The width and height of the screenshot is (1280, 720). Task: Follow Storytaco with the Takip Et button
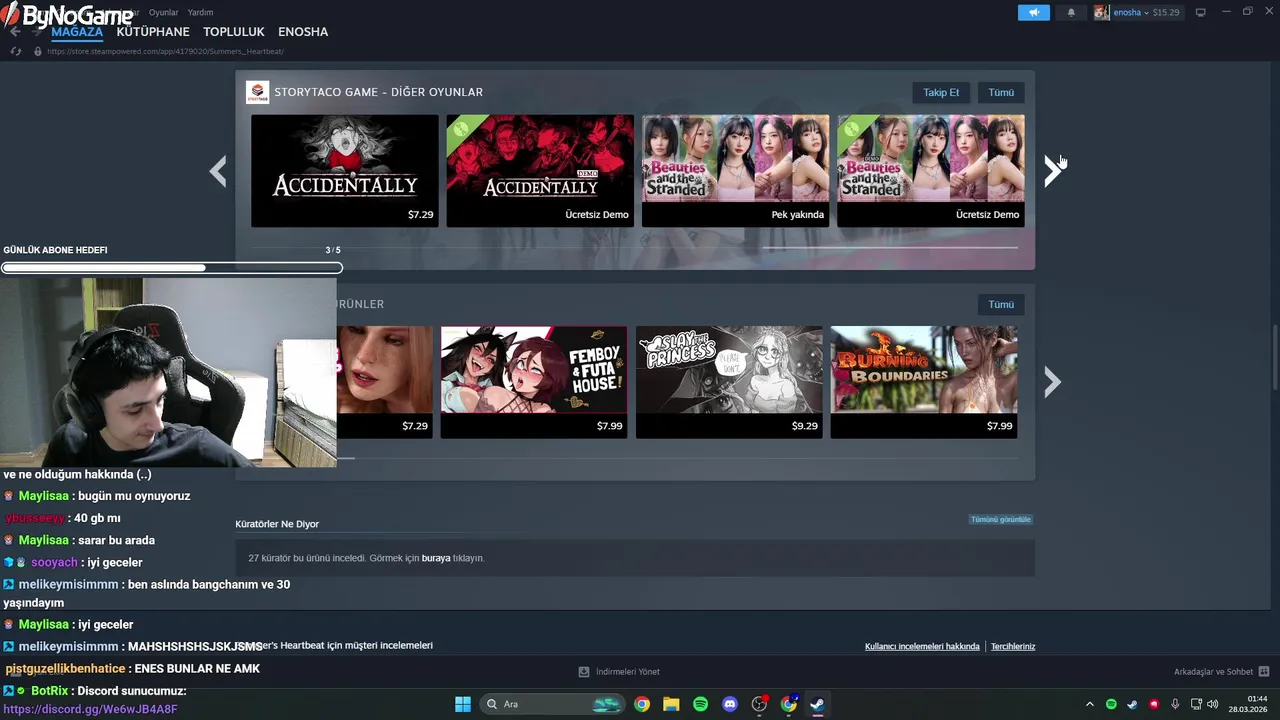coord(940,92)
